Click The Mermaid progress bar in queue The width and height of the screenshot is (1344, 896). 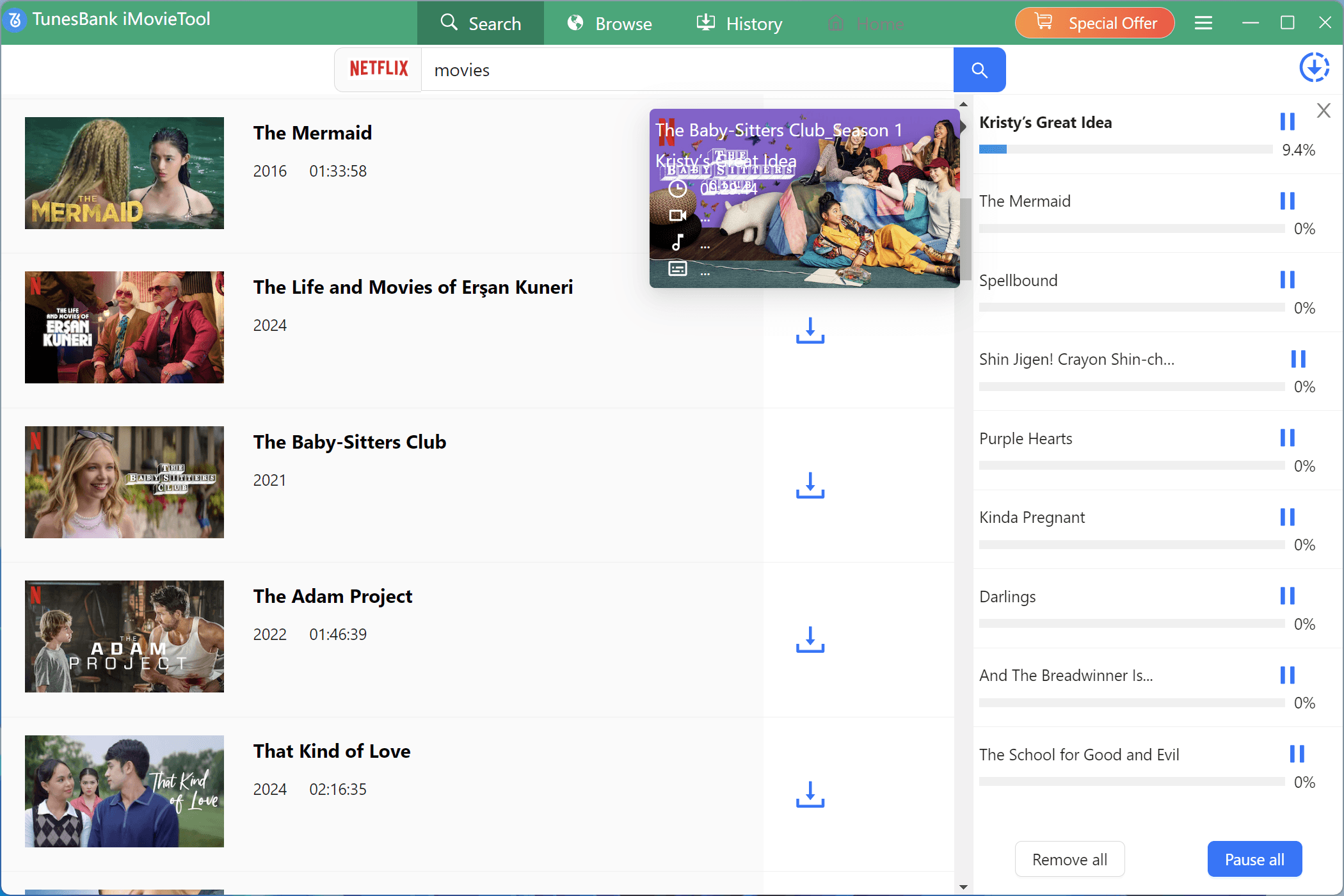coord(1132,228)
